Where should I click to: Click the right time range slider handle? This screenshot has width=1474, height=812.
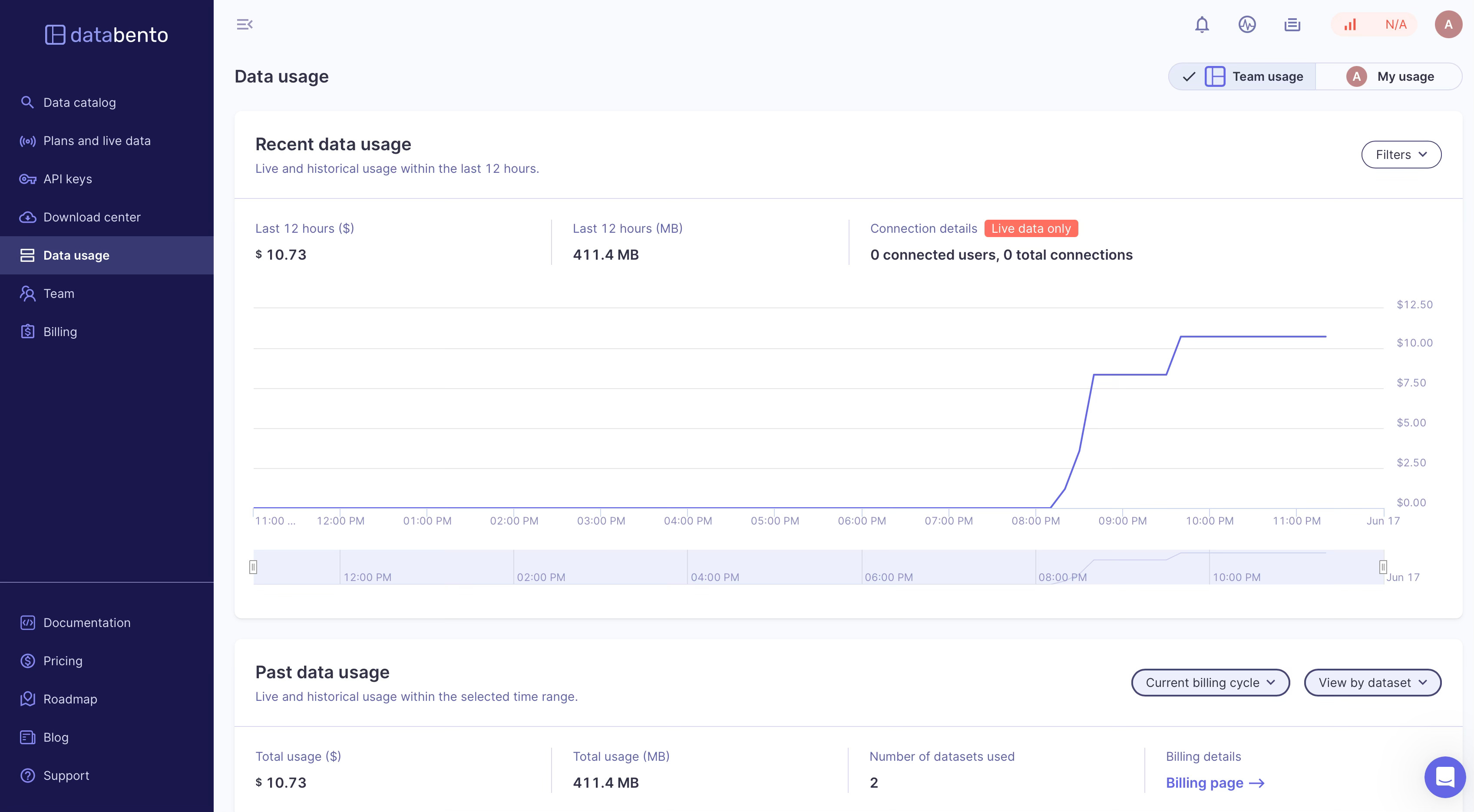click(1382, 567)
